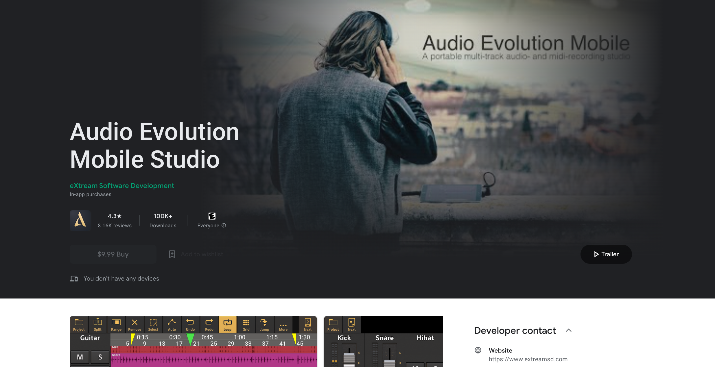
Task: Click the globe icon next to Website
Action: tap(478, 350)
